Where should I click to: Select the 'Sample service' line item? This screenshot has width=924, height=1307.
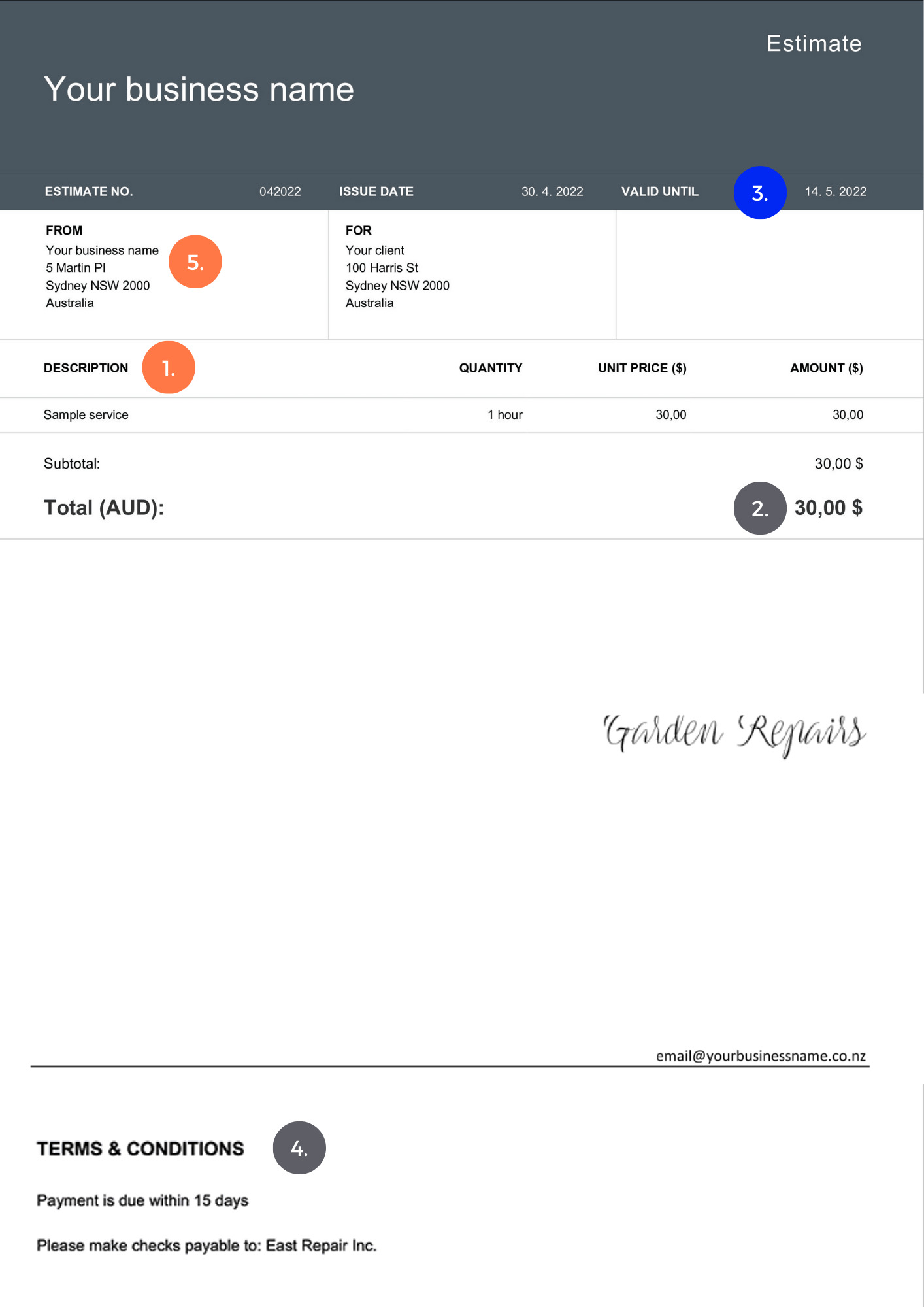point(86,415)
